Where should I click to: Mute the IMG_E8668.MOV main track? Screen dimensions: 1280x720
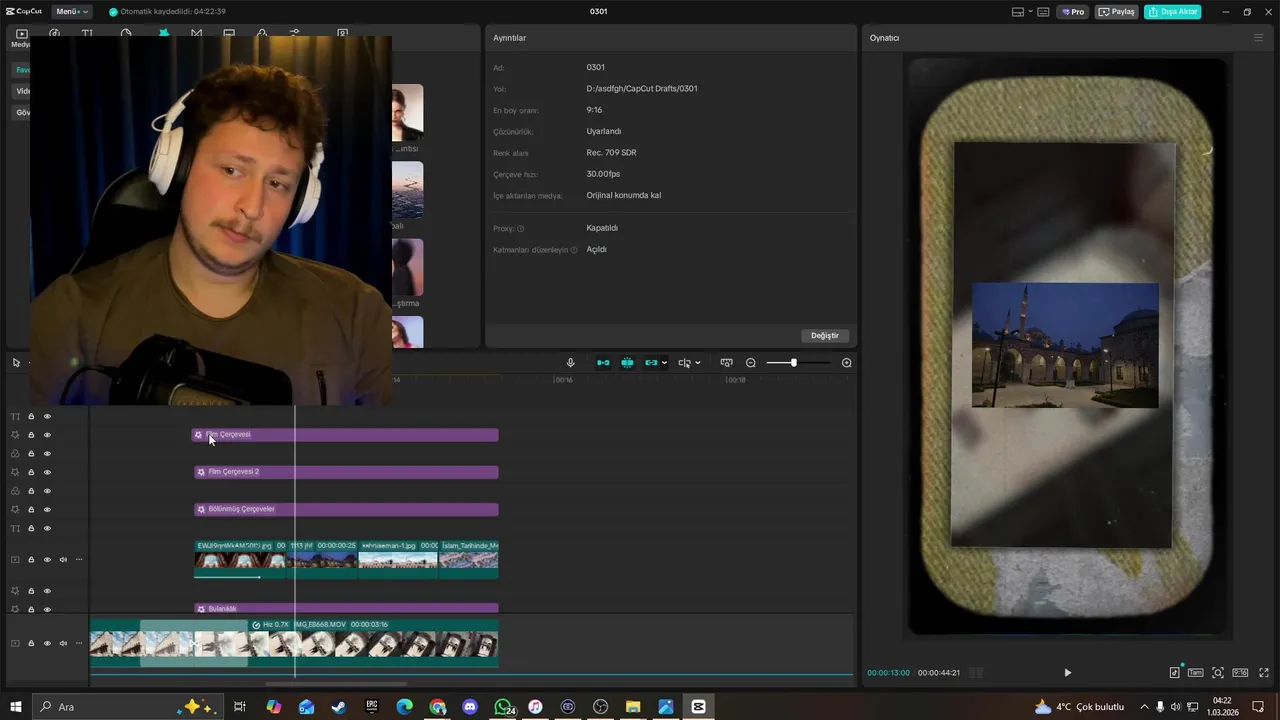(x=63, y=643)
